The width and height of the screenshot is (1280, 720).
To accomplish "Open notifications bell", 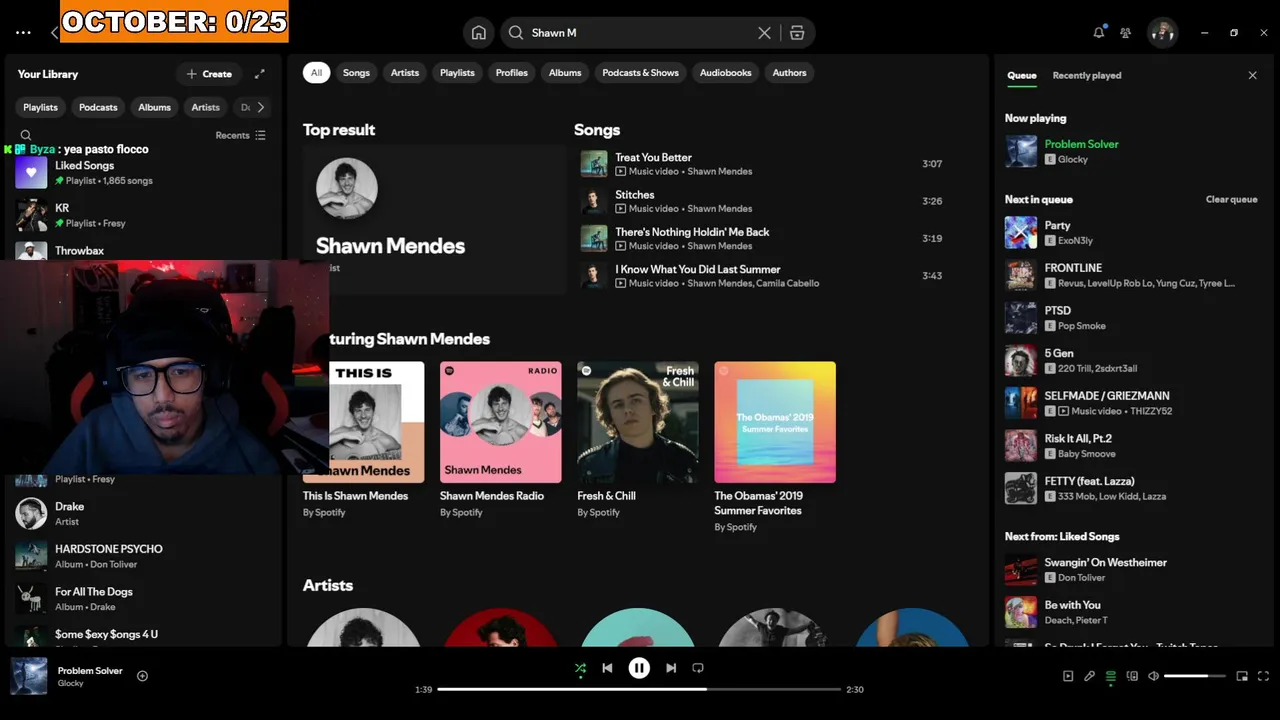I will coord(1099,33).
